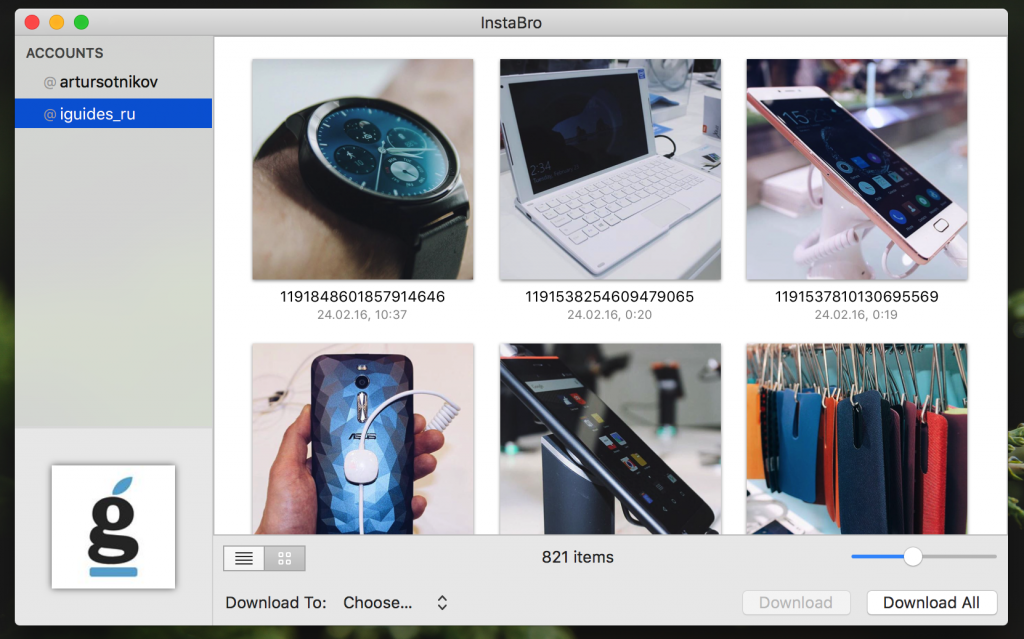This screenshot has height=639, width=1024.
Task: Select the artursotnikov account
Action: (x=114, y=82)
